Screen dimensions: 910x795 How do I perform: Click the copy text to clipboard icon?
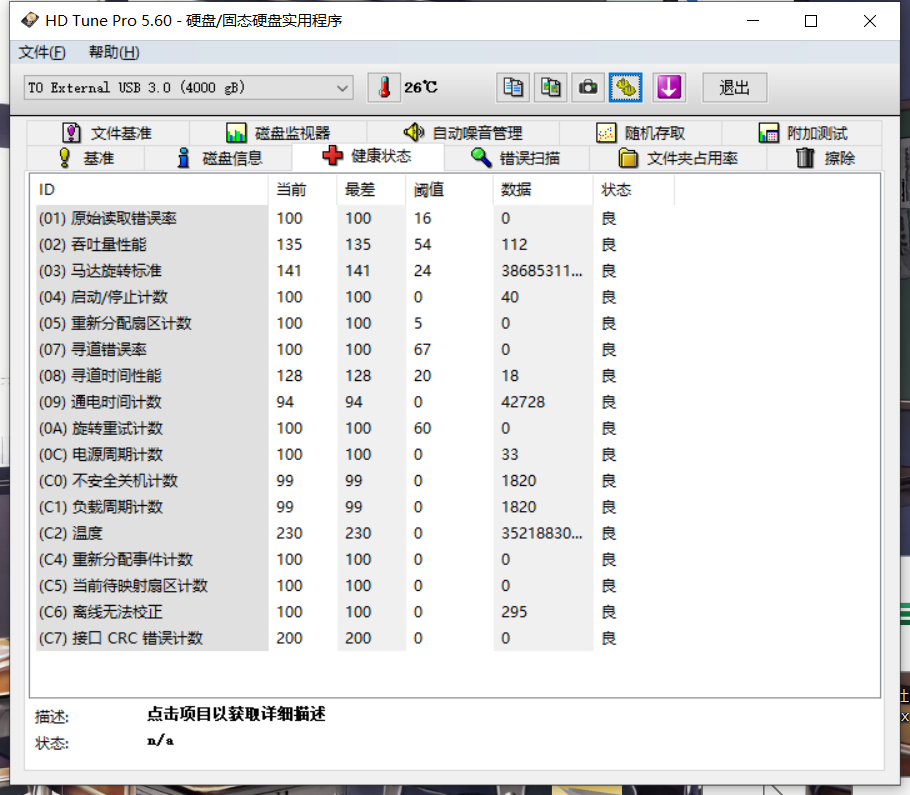[x=513, y=88]
